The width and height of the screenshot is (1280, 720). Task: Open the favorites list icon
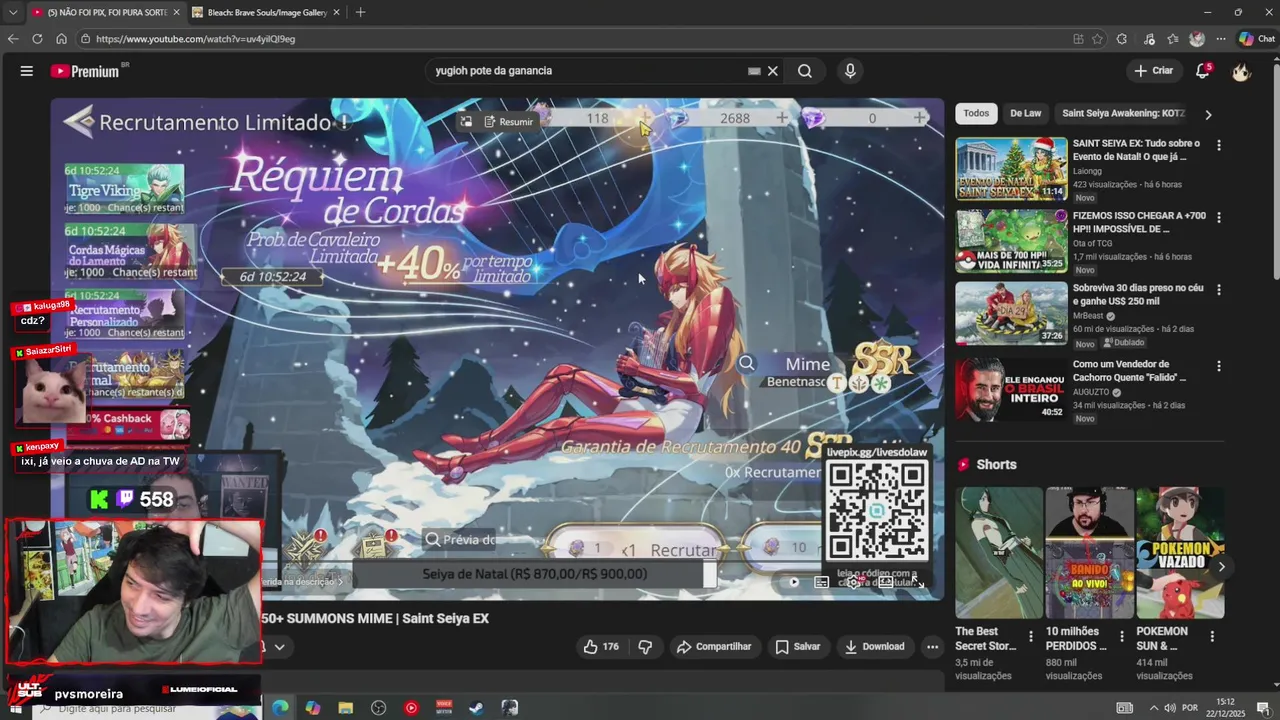1172,39
